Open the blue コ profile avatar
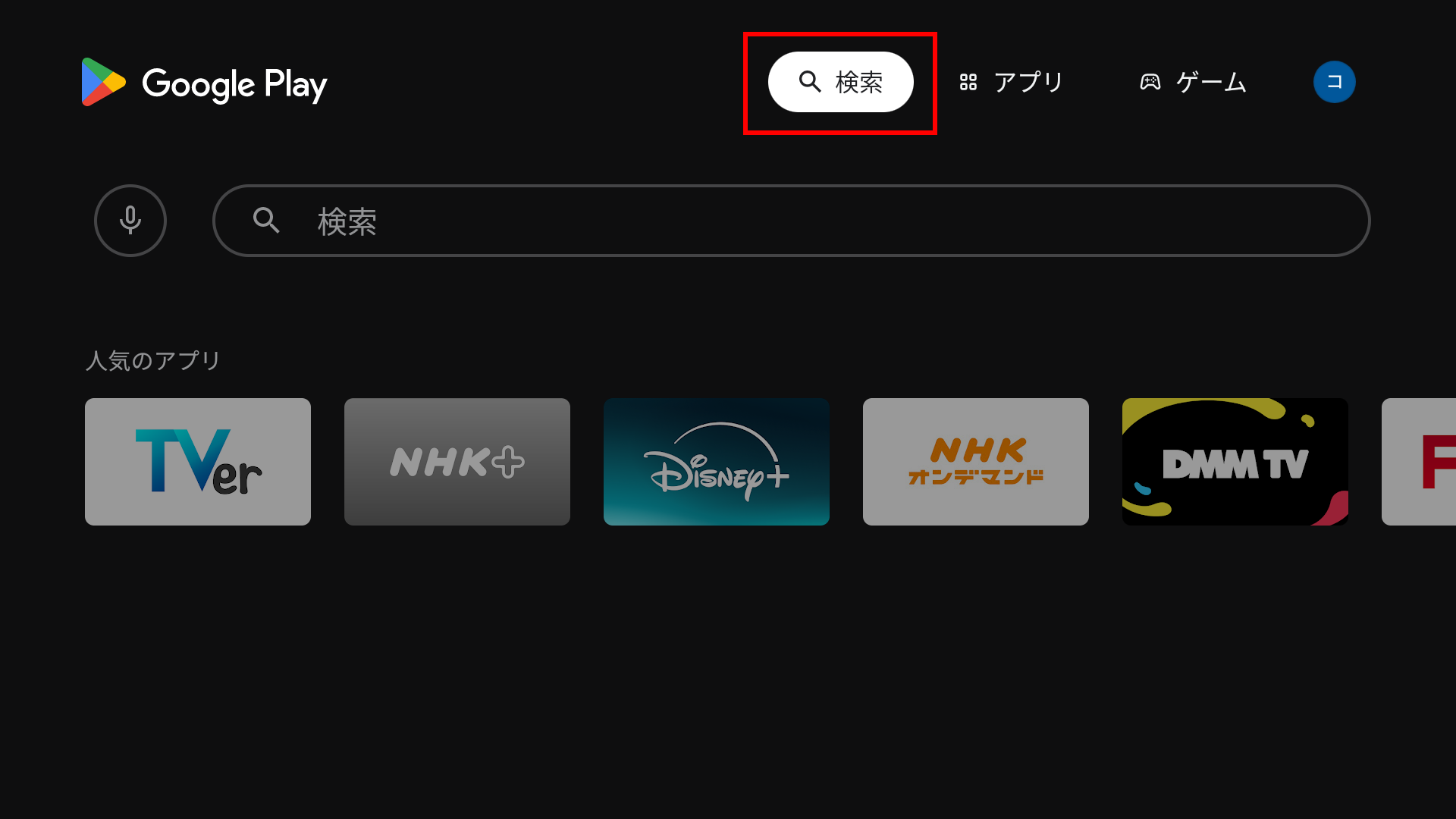This screenshot has width=1456, height=819. (x=1335, y=82)
